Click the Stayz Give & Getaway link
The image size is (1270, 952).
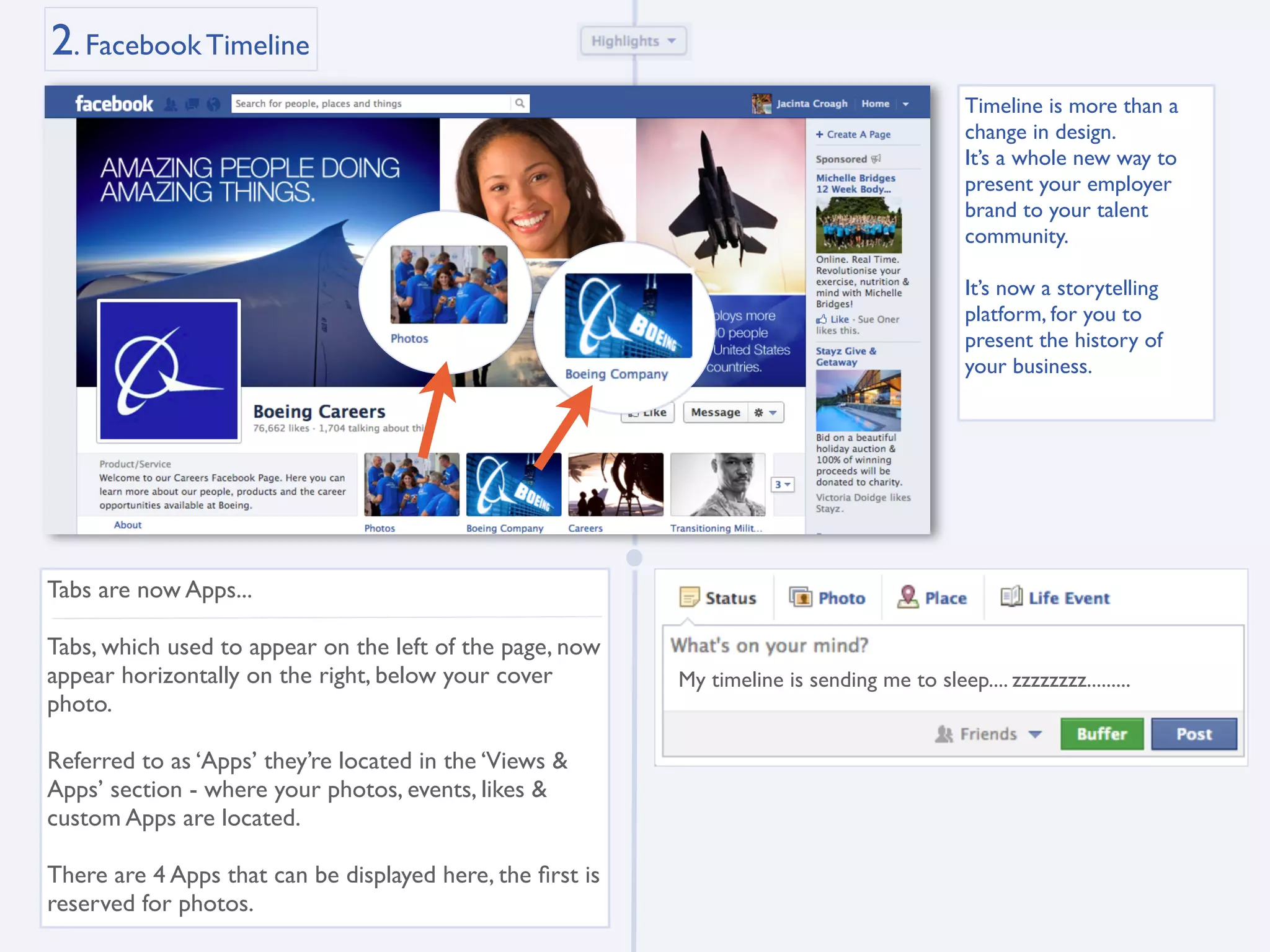pyautogui.click(x=846, y=356)
